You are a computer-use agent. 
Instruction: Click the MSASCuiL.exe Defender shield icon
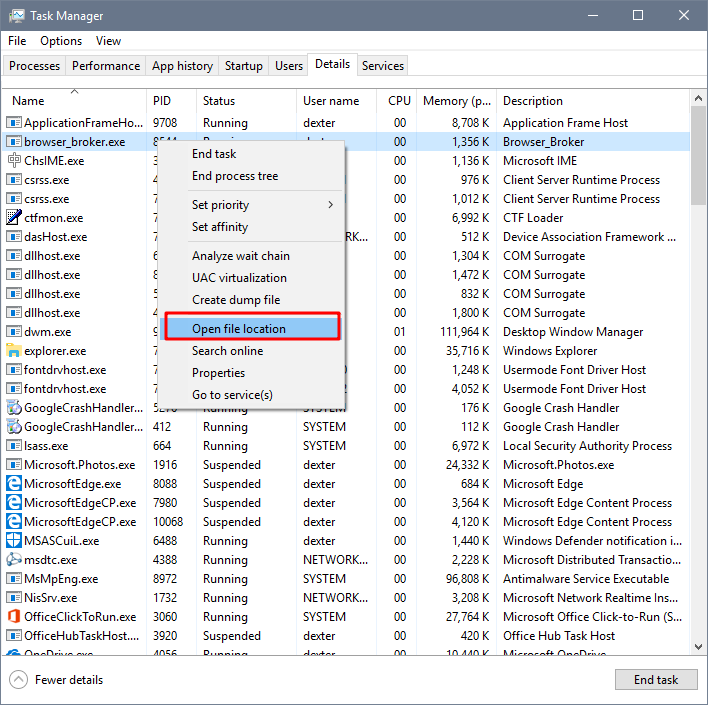tap(14, 541)
